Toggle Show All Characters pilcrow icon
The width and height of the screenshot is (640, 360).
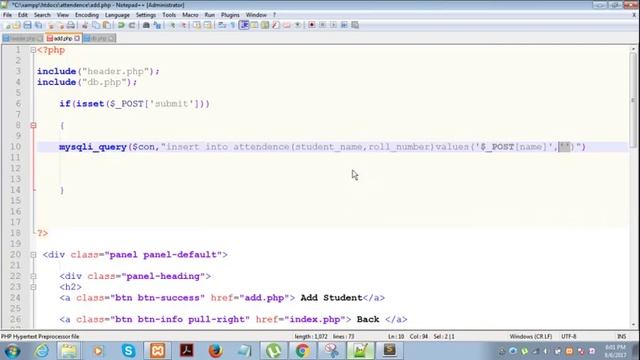click(x=233, y=25)
